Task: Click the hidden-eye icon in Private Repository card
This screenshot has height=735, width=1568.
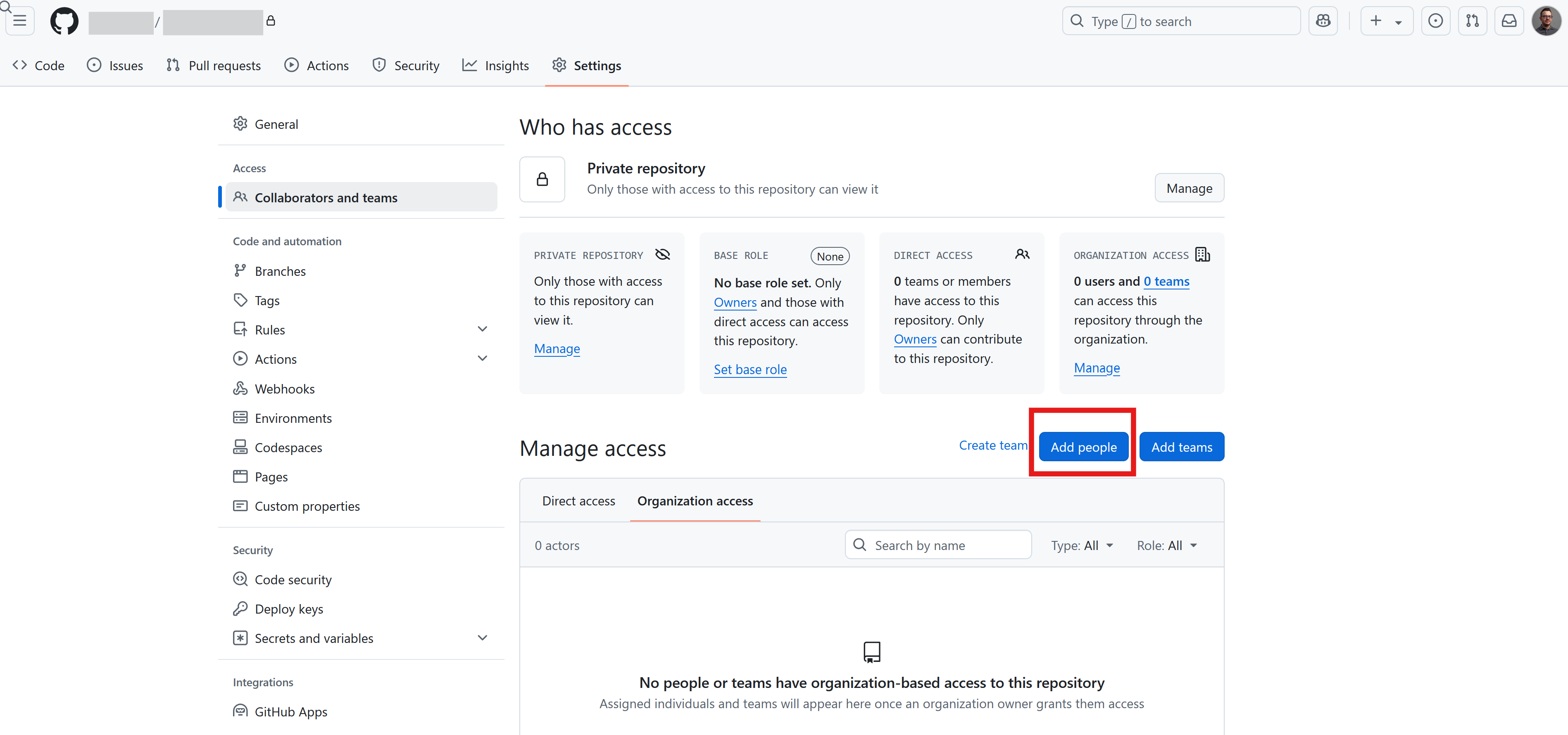Action: point(662,254)
